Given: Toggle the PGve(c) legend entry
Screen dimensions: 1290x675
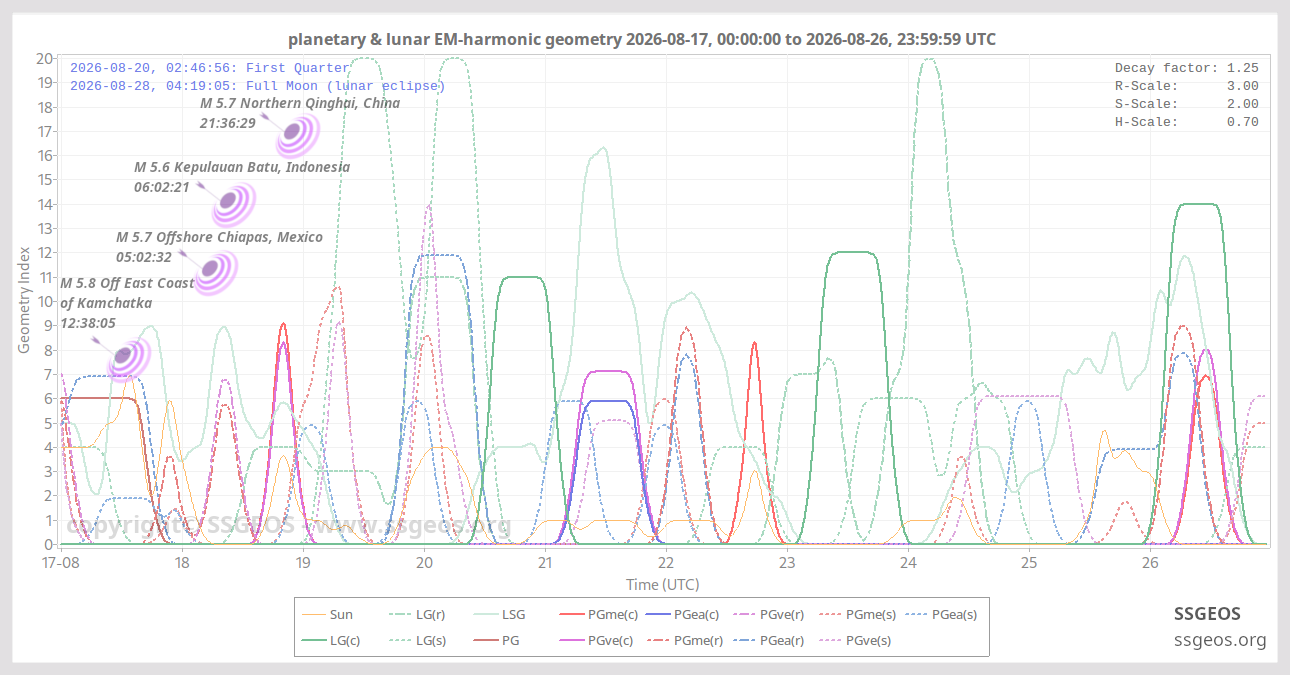Looking at the screenshot, I should click(595, 640).
